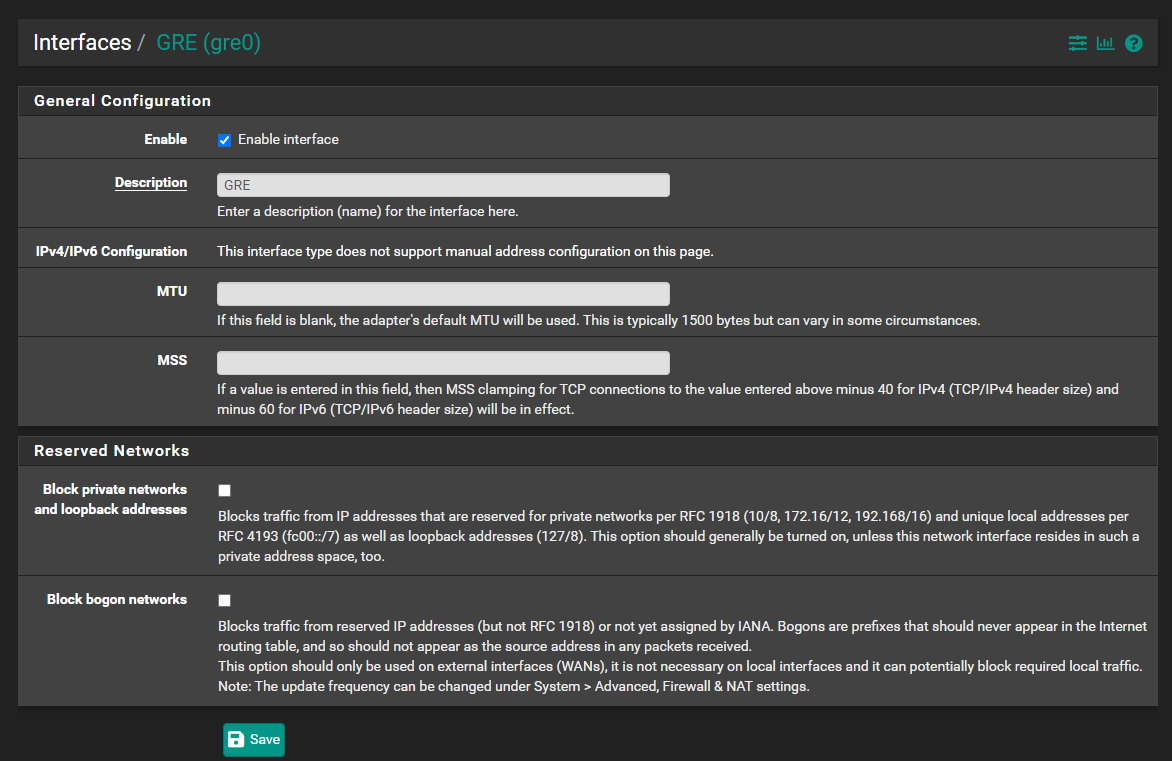Screen dimensions: 1172x761
Task: Go to the Interfaces breadcrumb
Action: [x=82, y=43]
